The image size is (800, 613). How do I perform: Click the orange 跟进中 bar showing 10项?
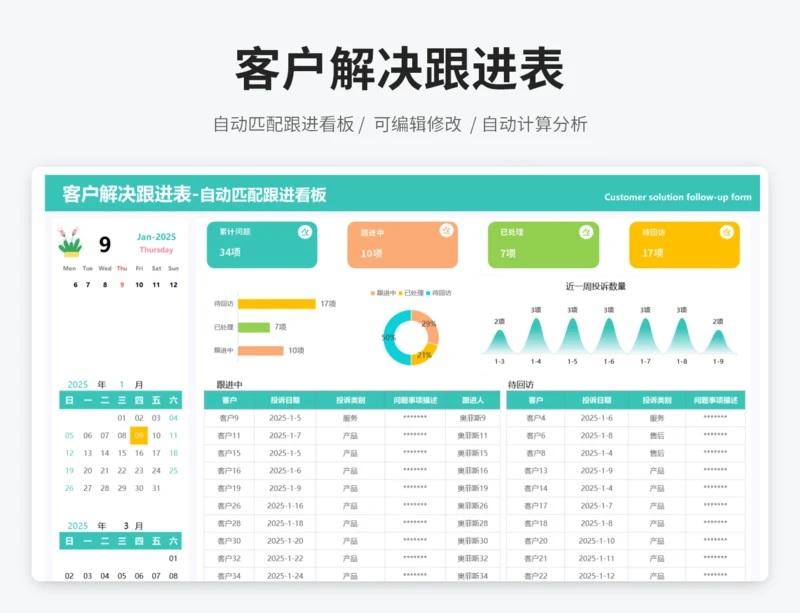(x=261, y=350)
